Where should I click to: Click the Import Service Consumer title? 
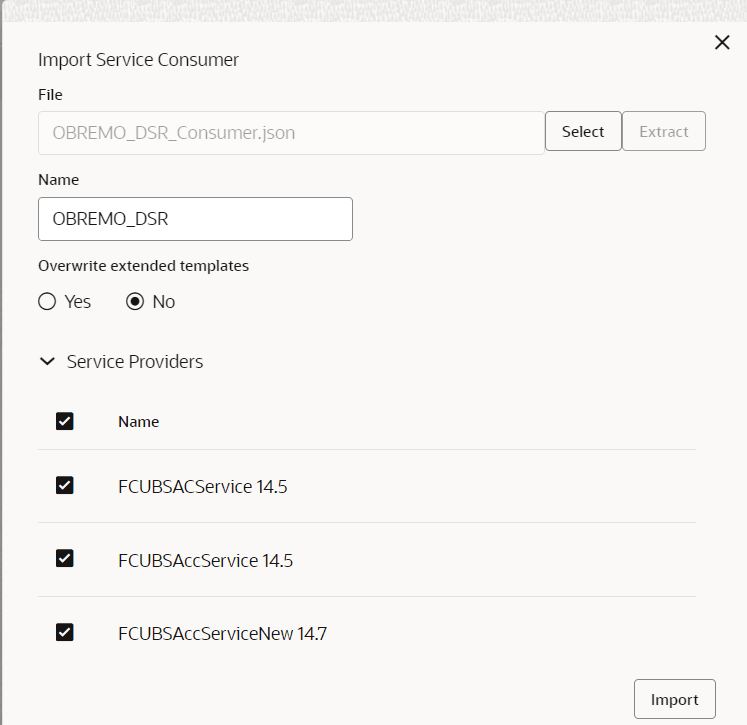click(138, 60)
